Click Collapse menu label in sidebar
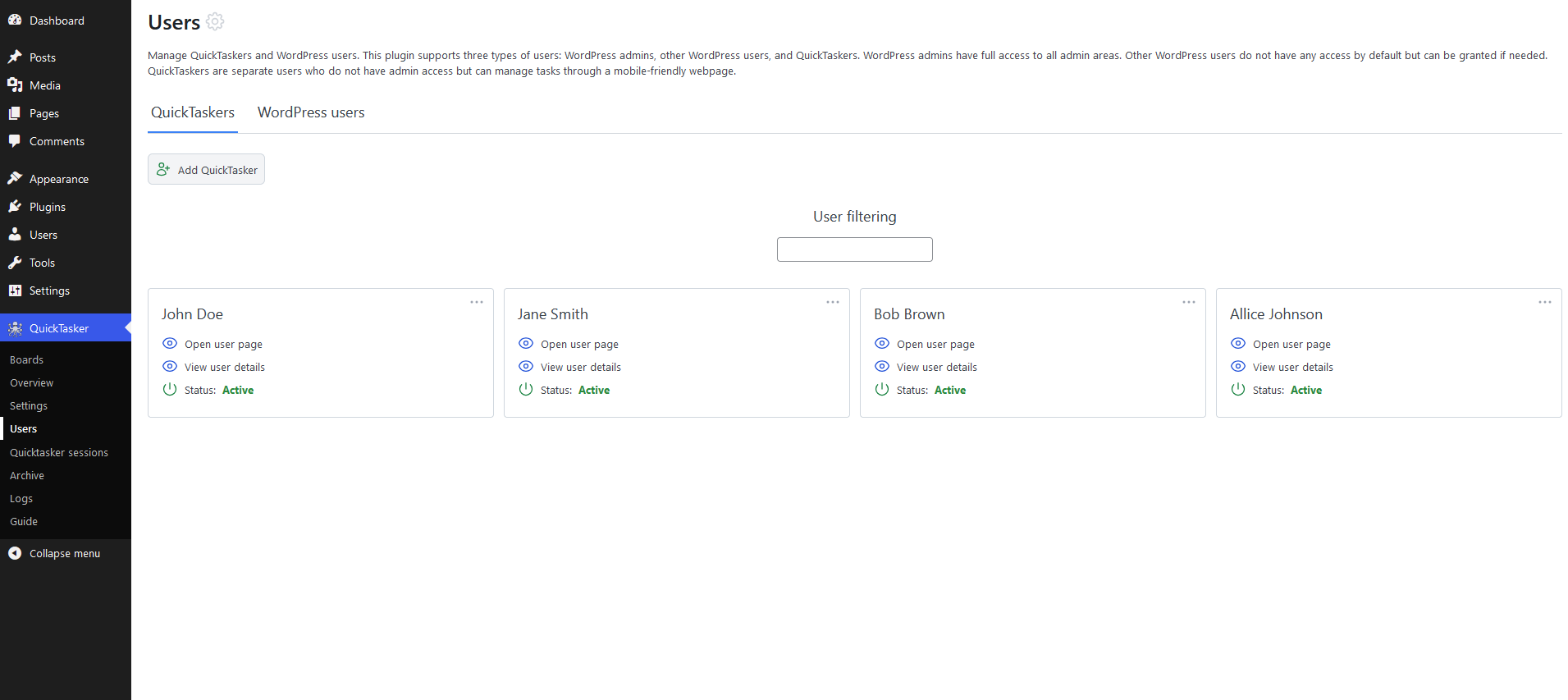 coord(65,553)
